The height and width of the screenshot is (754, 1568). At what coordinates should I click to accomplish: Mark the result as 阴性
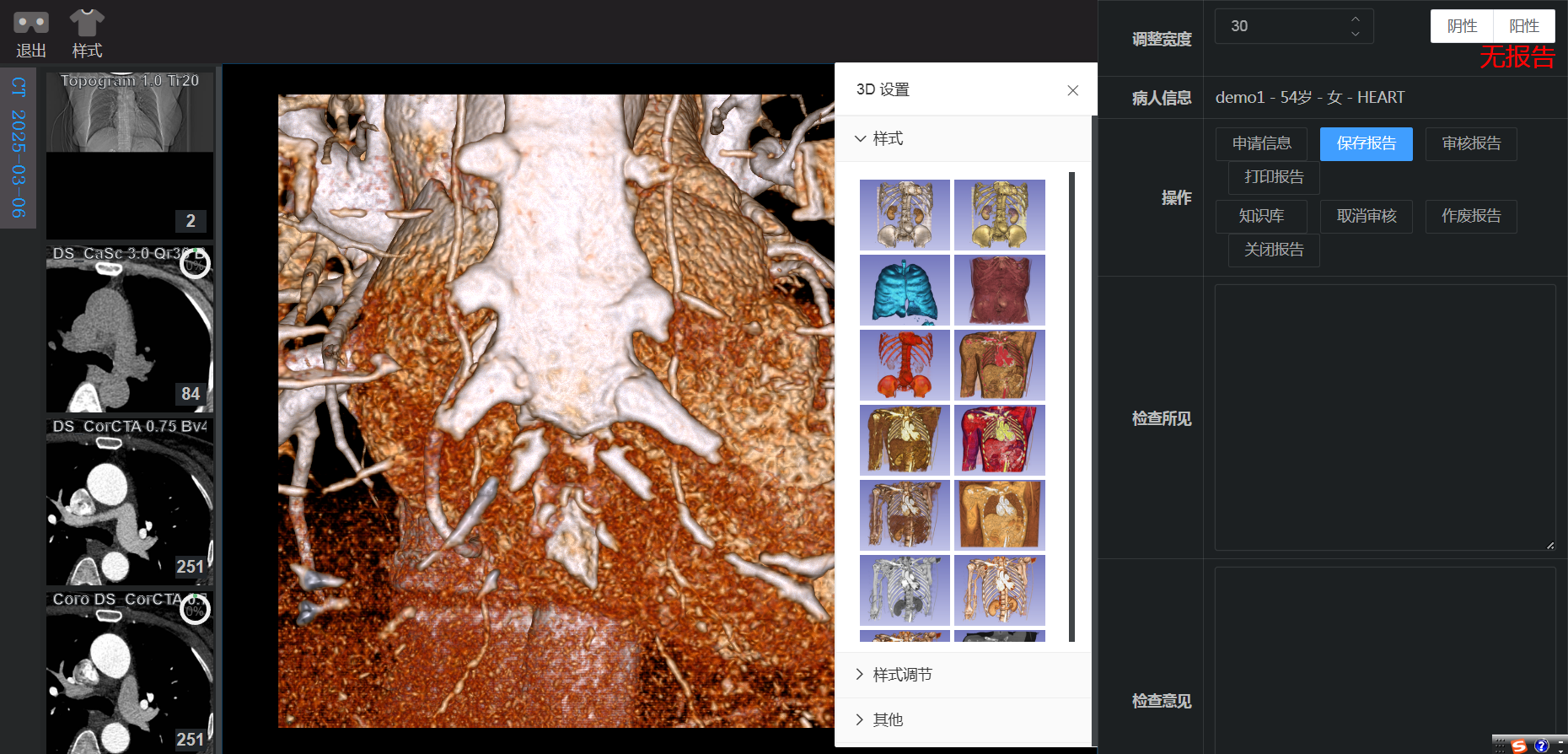coord(1462,26)
